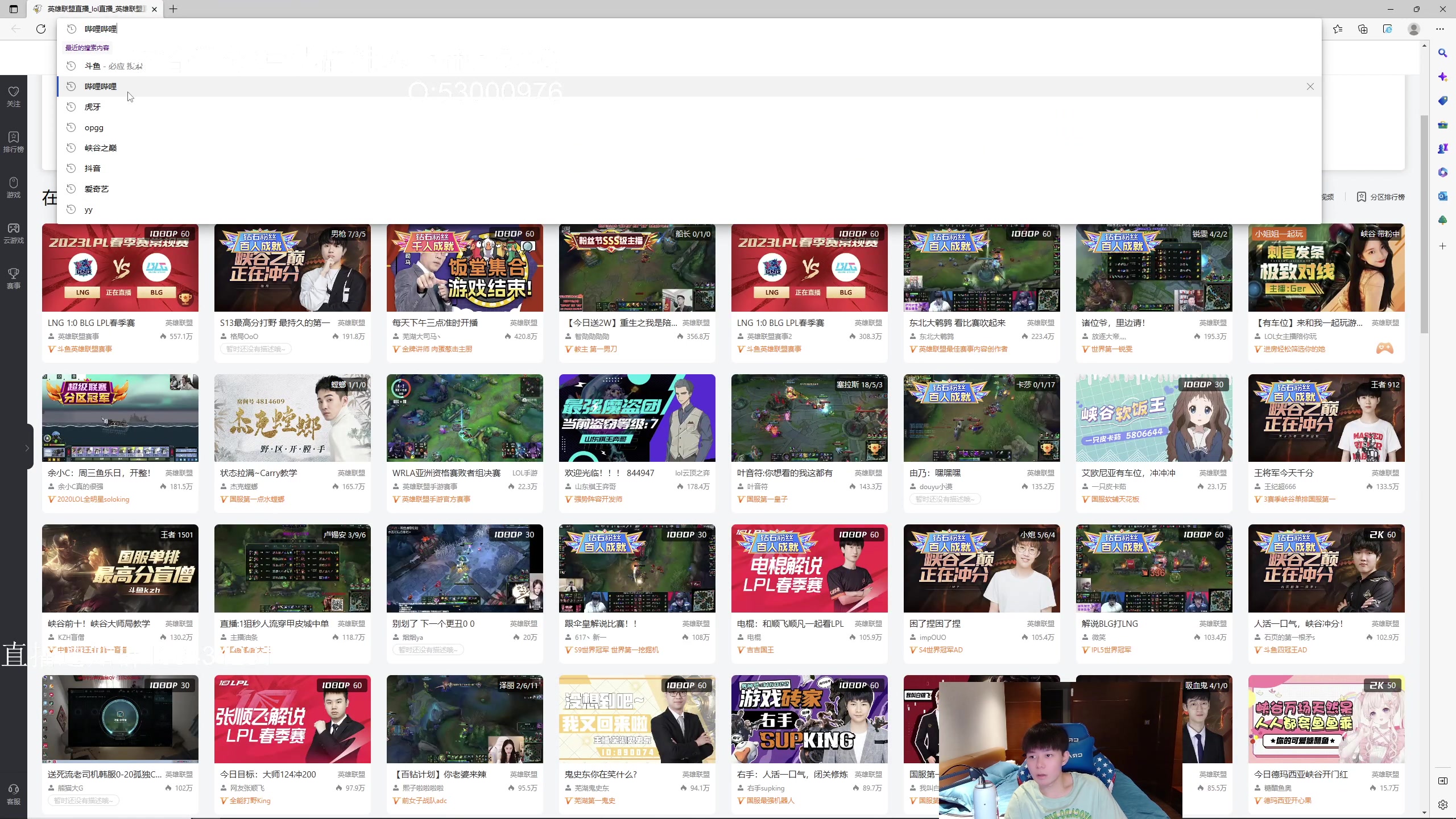Image resolution: width=1456 pixels, height=819 pixels.
Task: Open the Edge sidebar Microsoft 365 icon
Action: tap(1443, 172)
